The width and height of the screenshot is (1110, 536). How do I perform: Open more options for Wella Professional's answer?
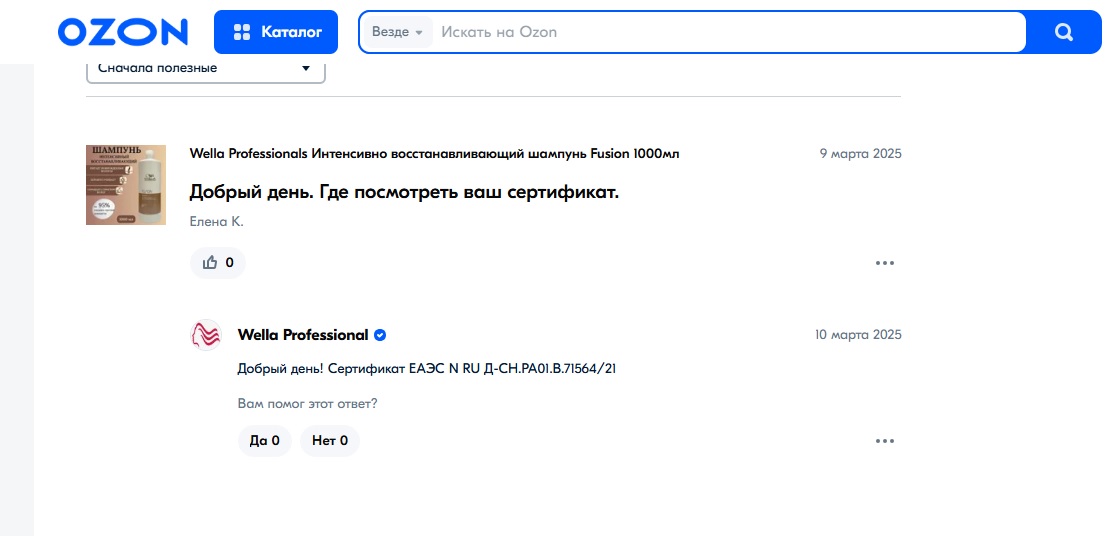885,440
